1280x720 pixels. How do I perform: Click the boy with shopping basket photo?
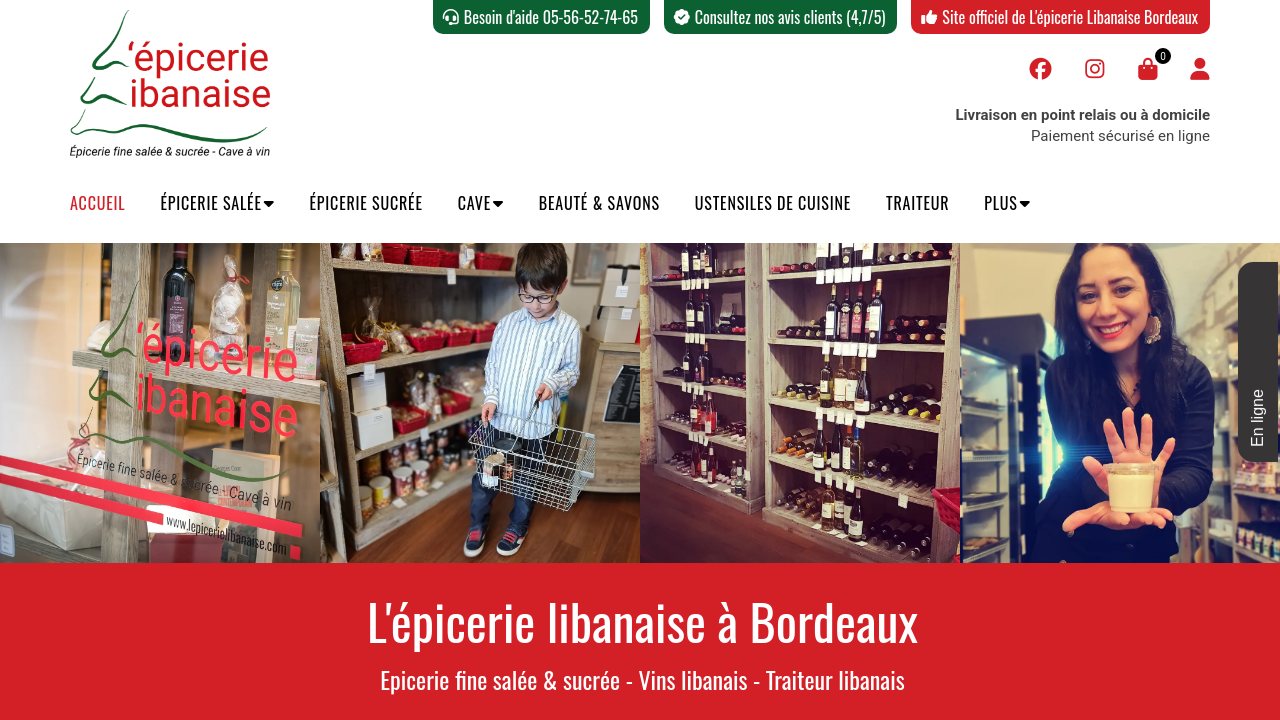tap(480, 403)
